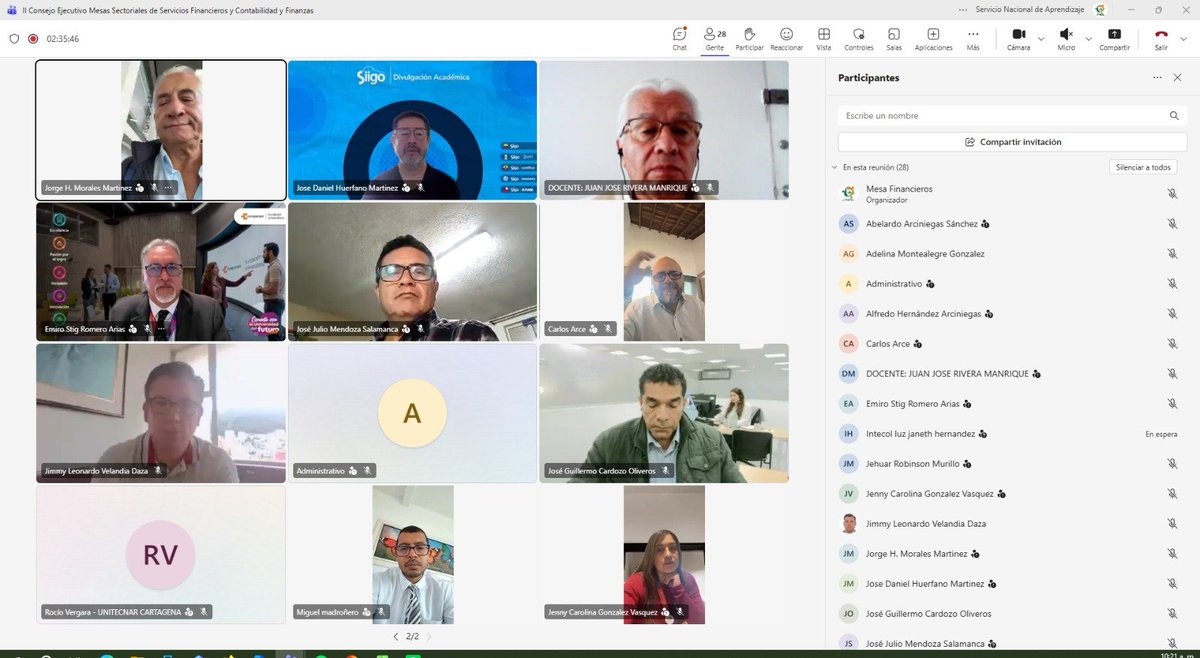Toggle the Cámara on or off

click(1018, 39)
